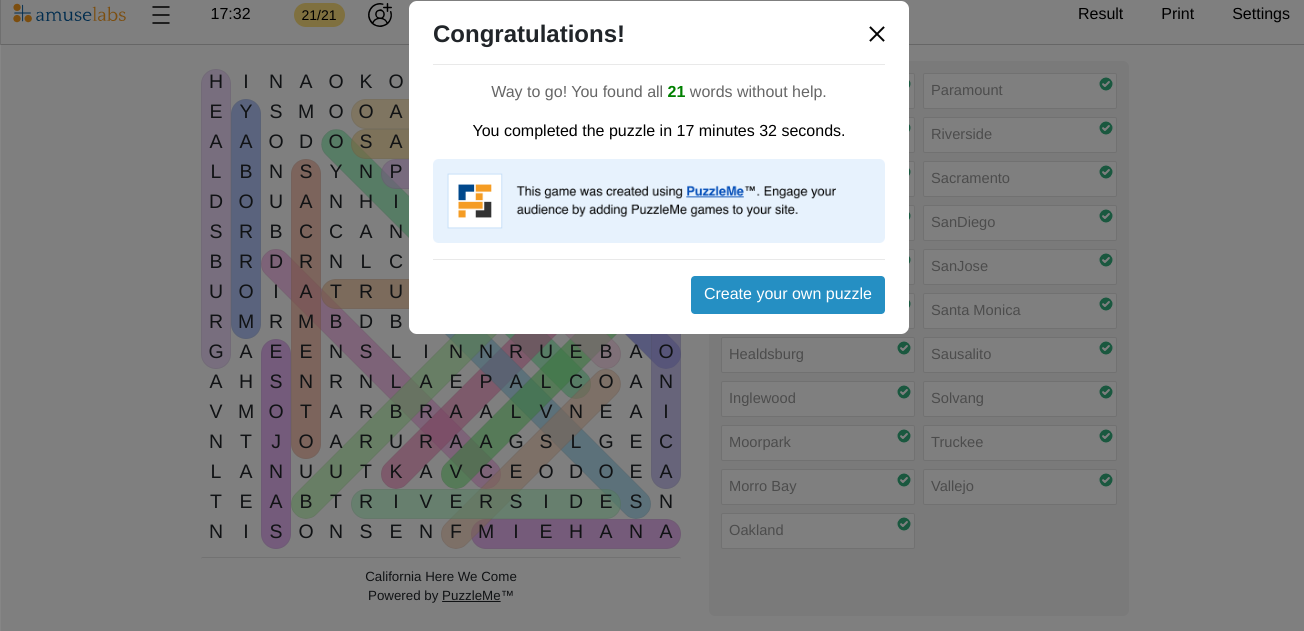Click the 21/21 words found counter
This screenshot has width=1304, height=631.
coord(319,15)
